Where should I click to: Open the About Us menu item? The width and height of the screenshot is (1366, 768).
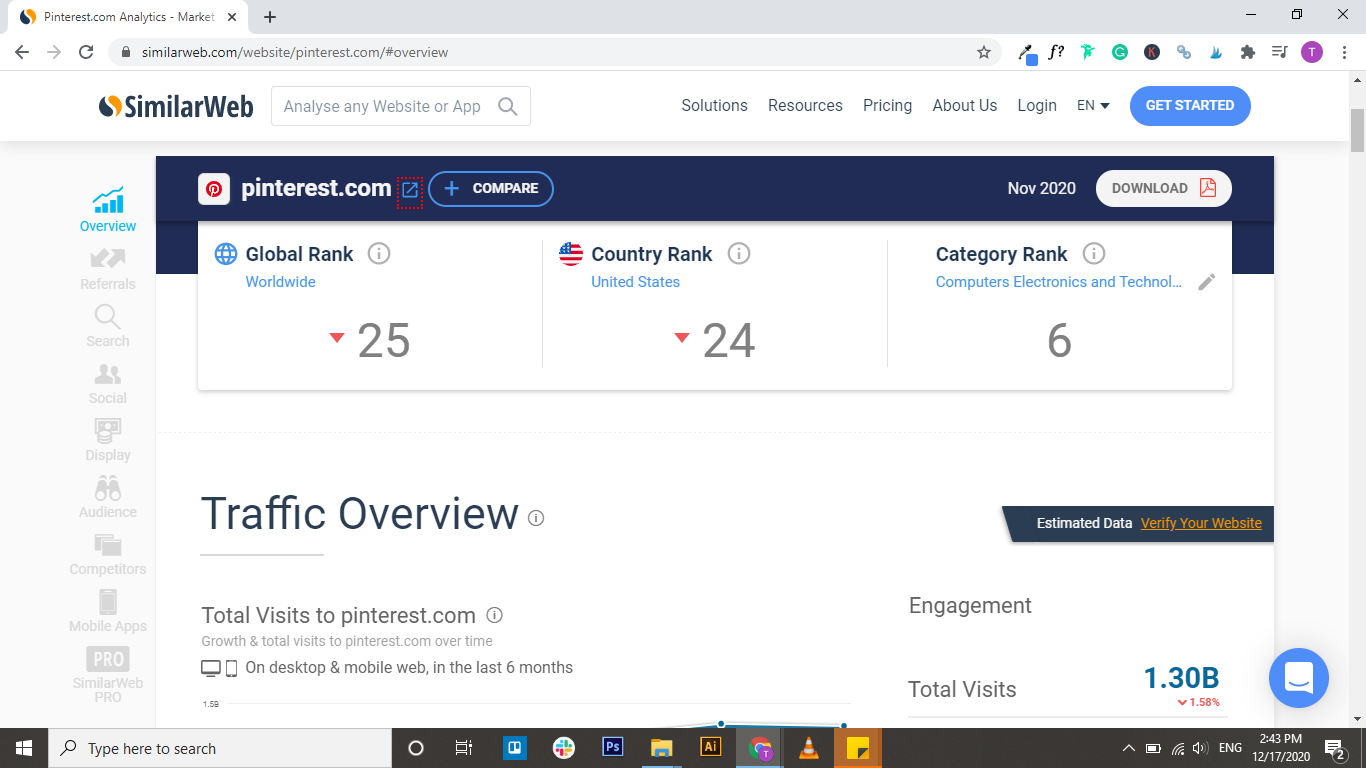click(x=965, y=106)
